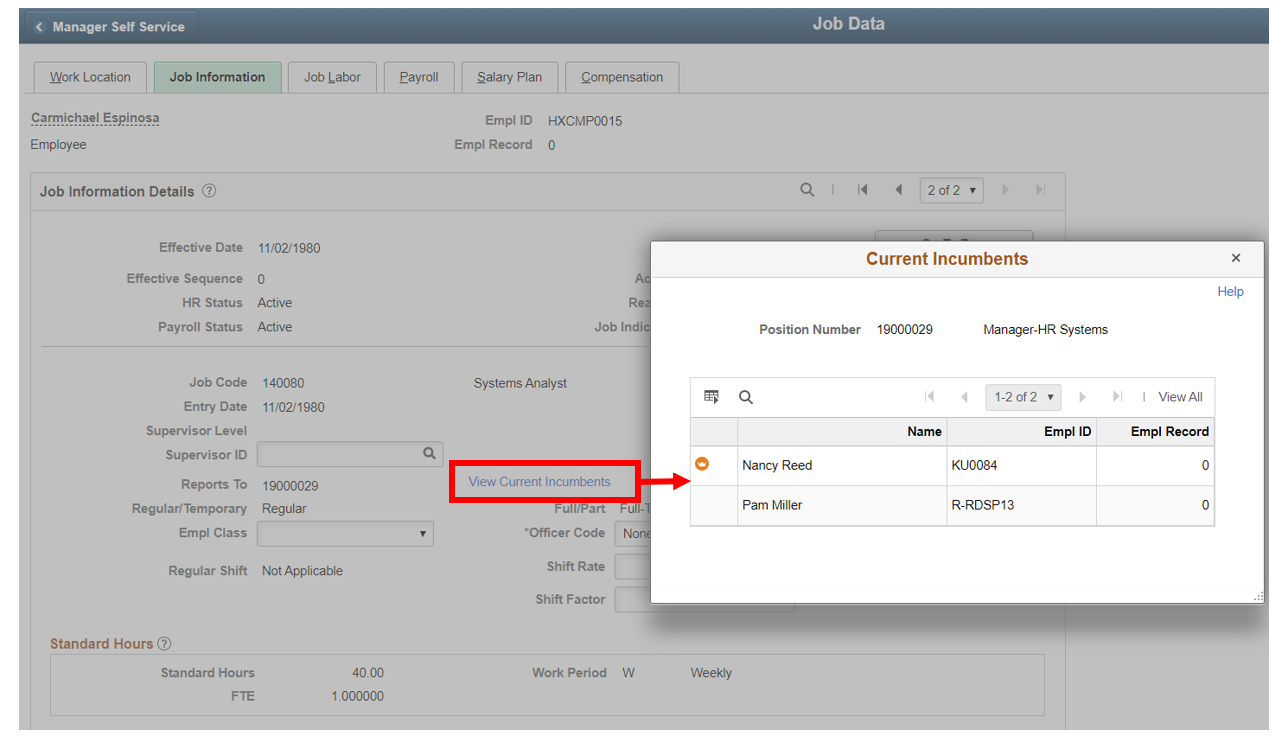
Task: Go to previous page of incumbents grid
Action: pyautogui.click(x=964, y=397)
